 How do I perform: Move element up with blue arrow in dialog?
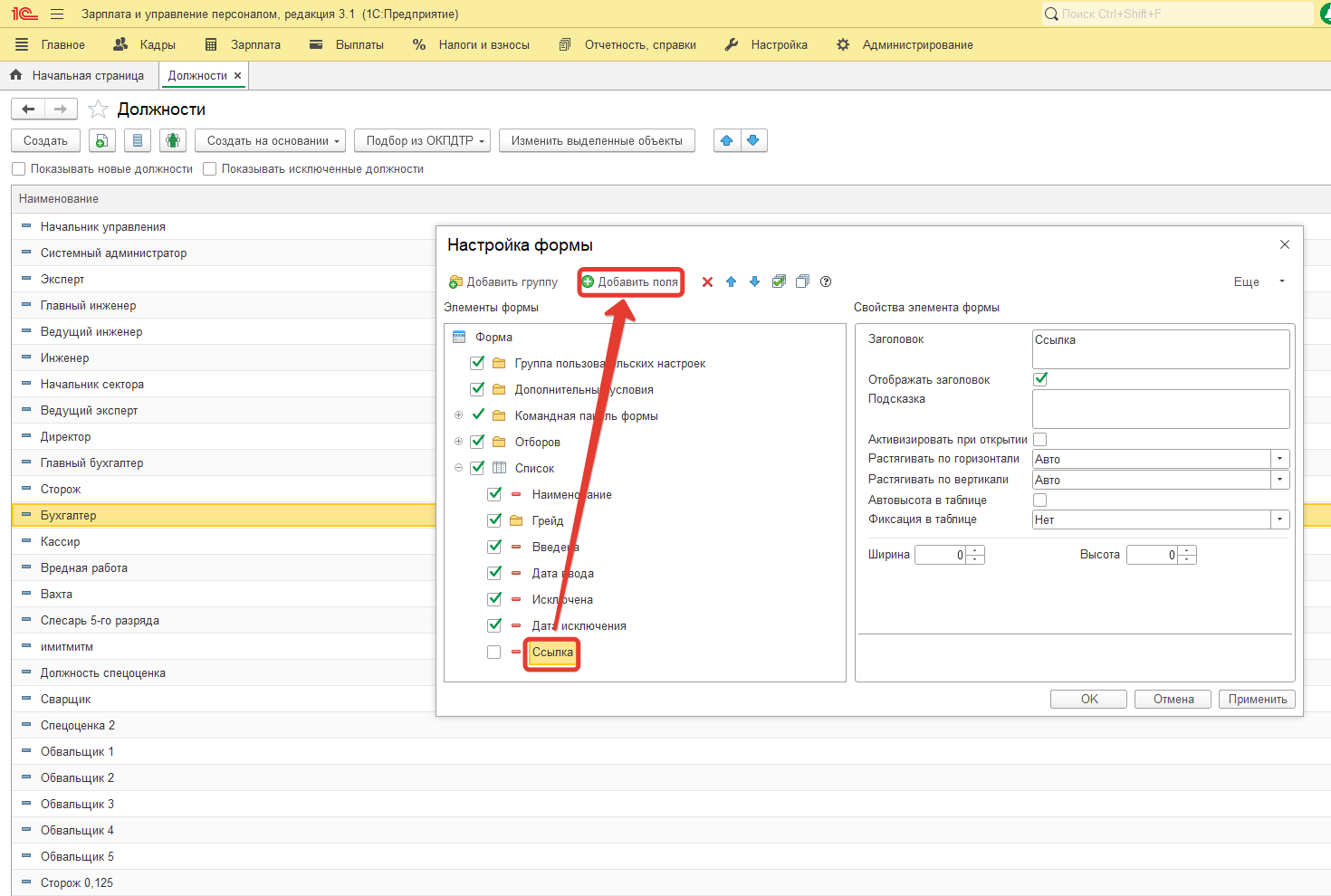(731, 282)
